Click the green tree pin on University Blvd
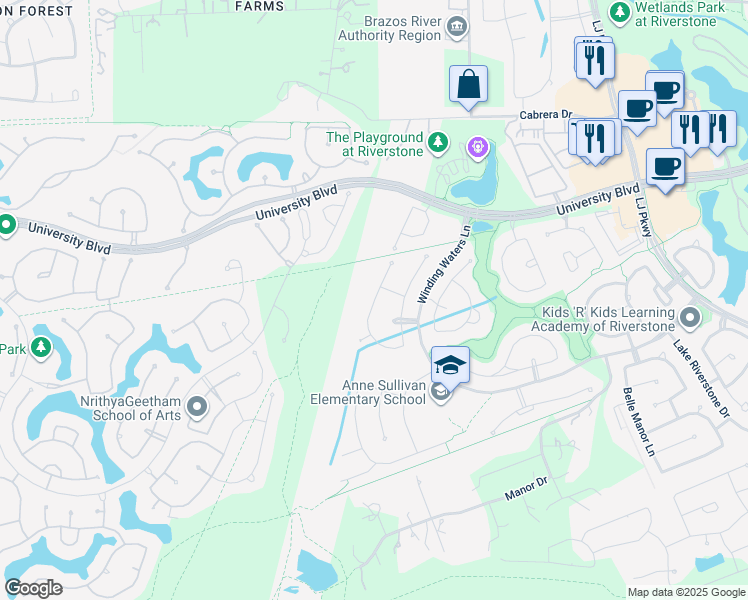 pos(7,226)
